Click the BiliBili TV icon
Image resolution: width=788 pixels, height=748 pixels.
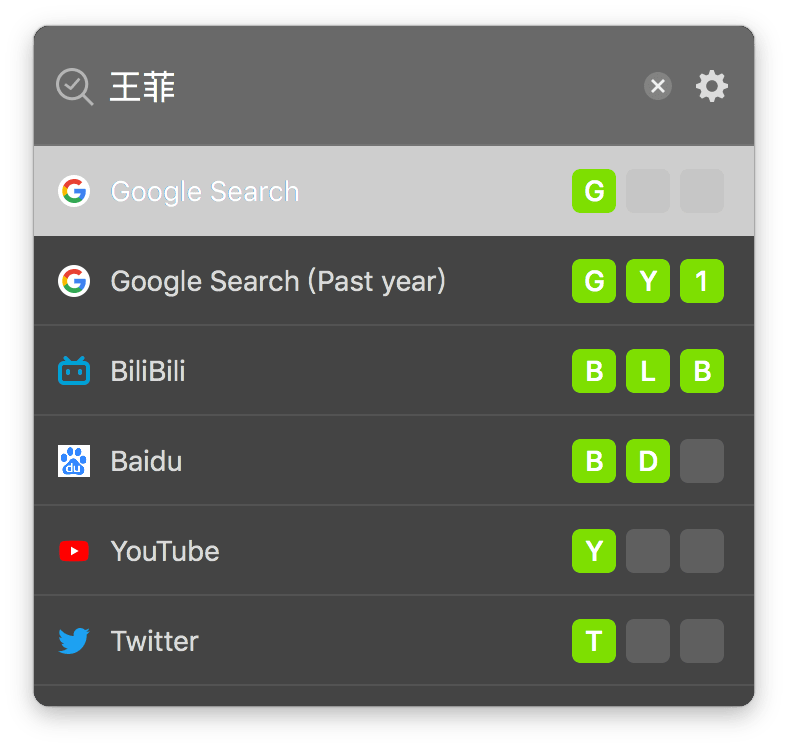[74, 371]
